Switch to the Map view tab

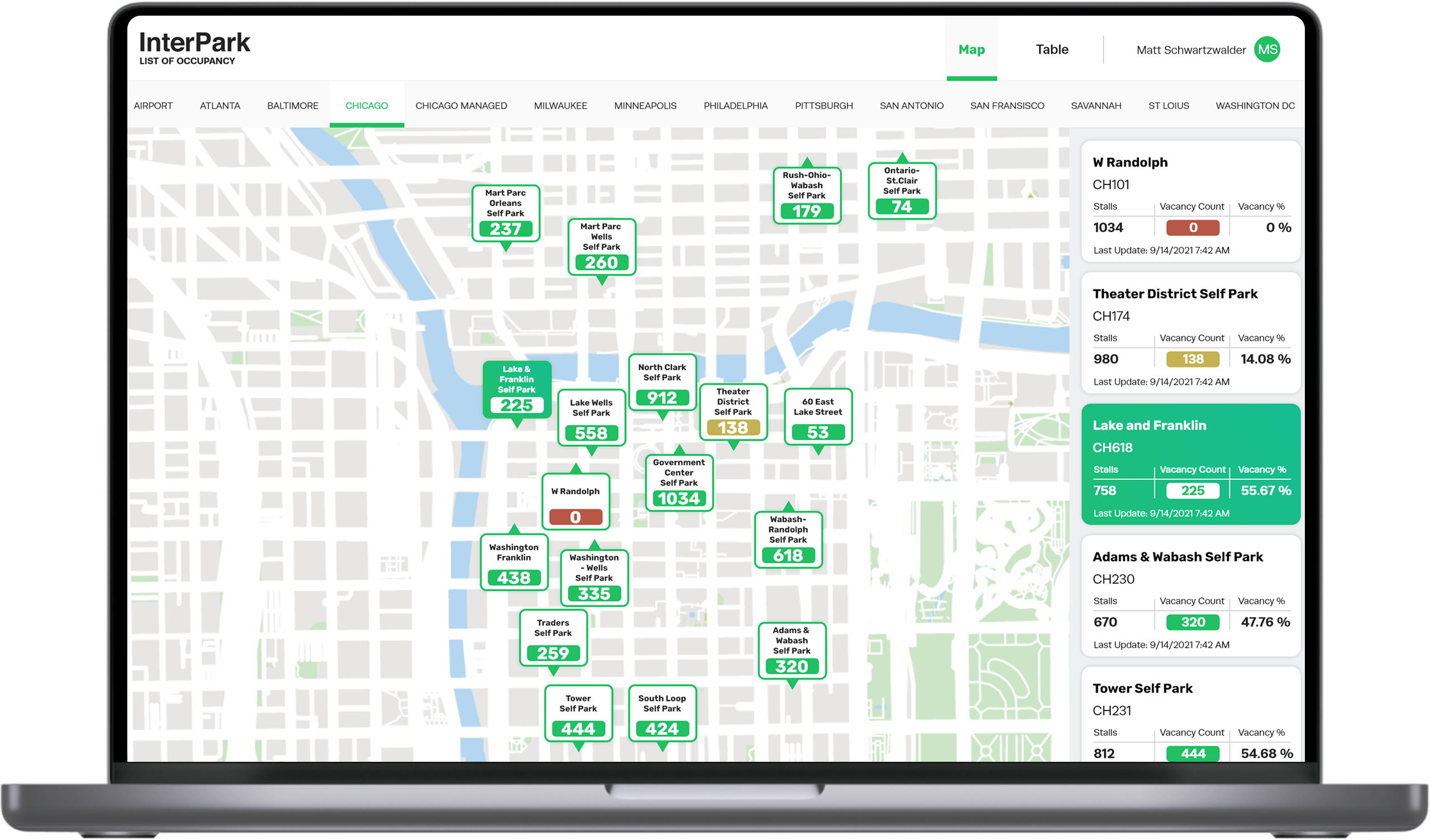point(971,49)
